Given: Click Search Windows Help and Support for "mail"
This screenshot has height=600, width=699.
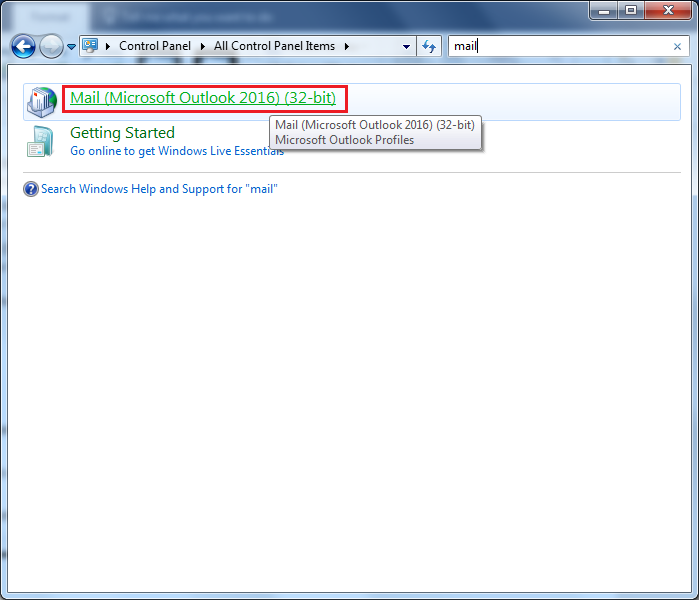Looking at the screenshot, I should click(159, 189).
